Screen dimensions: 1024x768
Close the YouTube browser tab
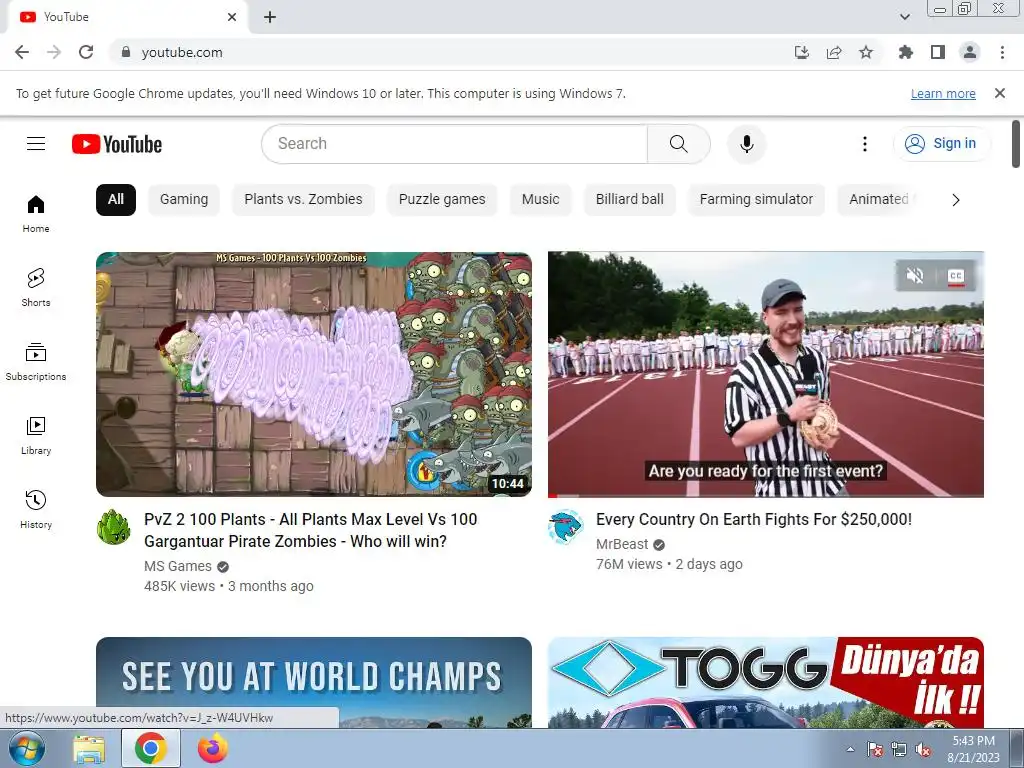tap(232, 17)
